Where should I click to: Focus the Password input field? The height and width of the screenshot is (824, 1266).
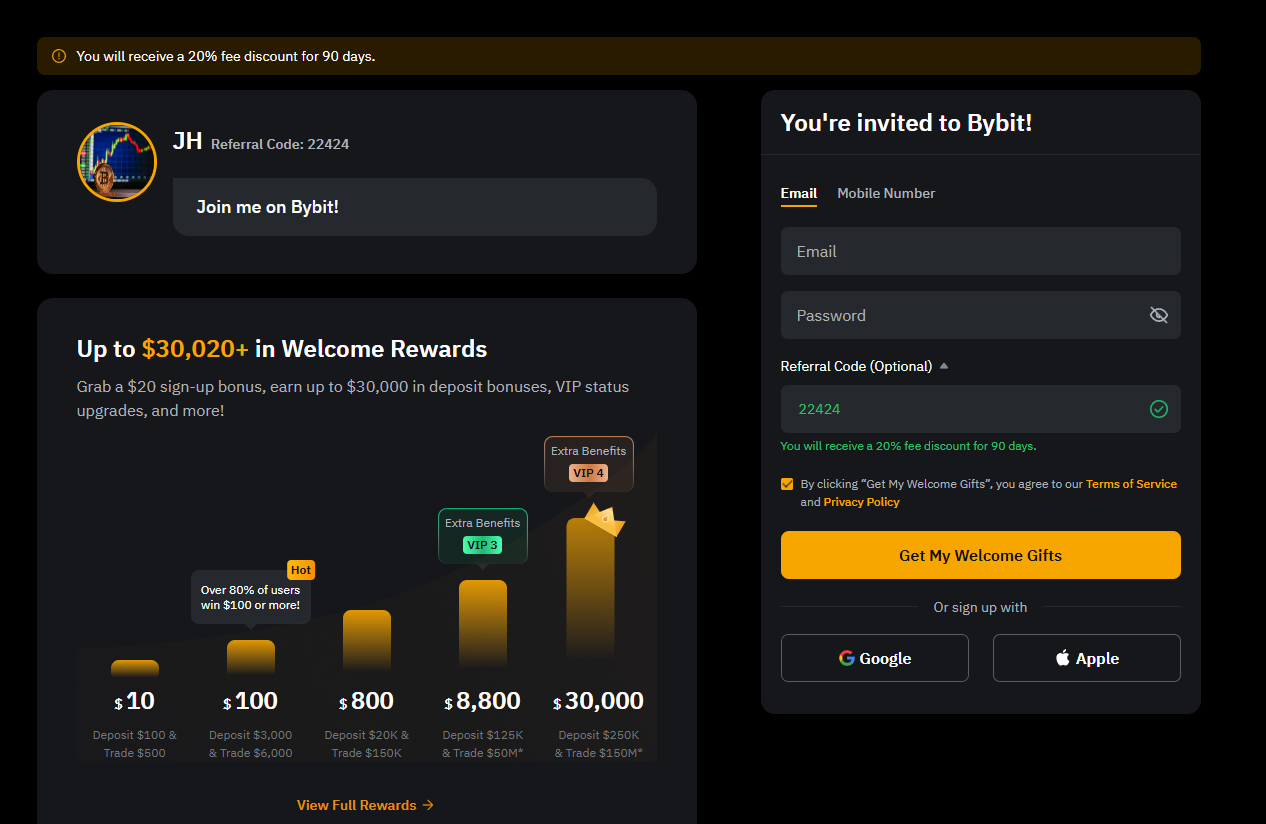point(981,315)
